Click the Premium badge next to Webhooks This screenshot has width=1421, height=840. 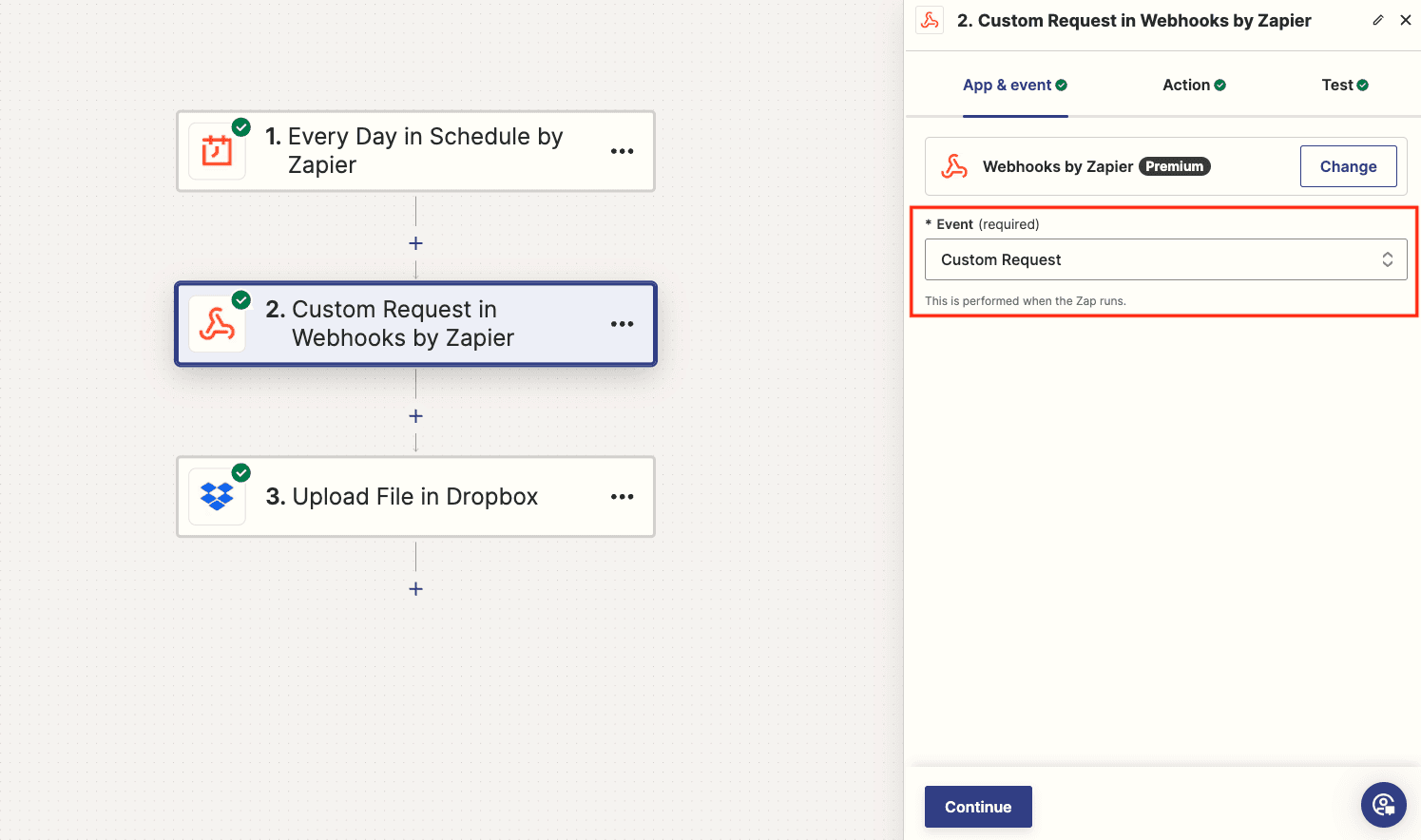tap(1175, 166)
